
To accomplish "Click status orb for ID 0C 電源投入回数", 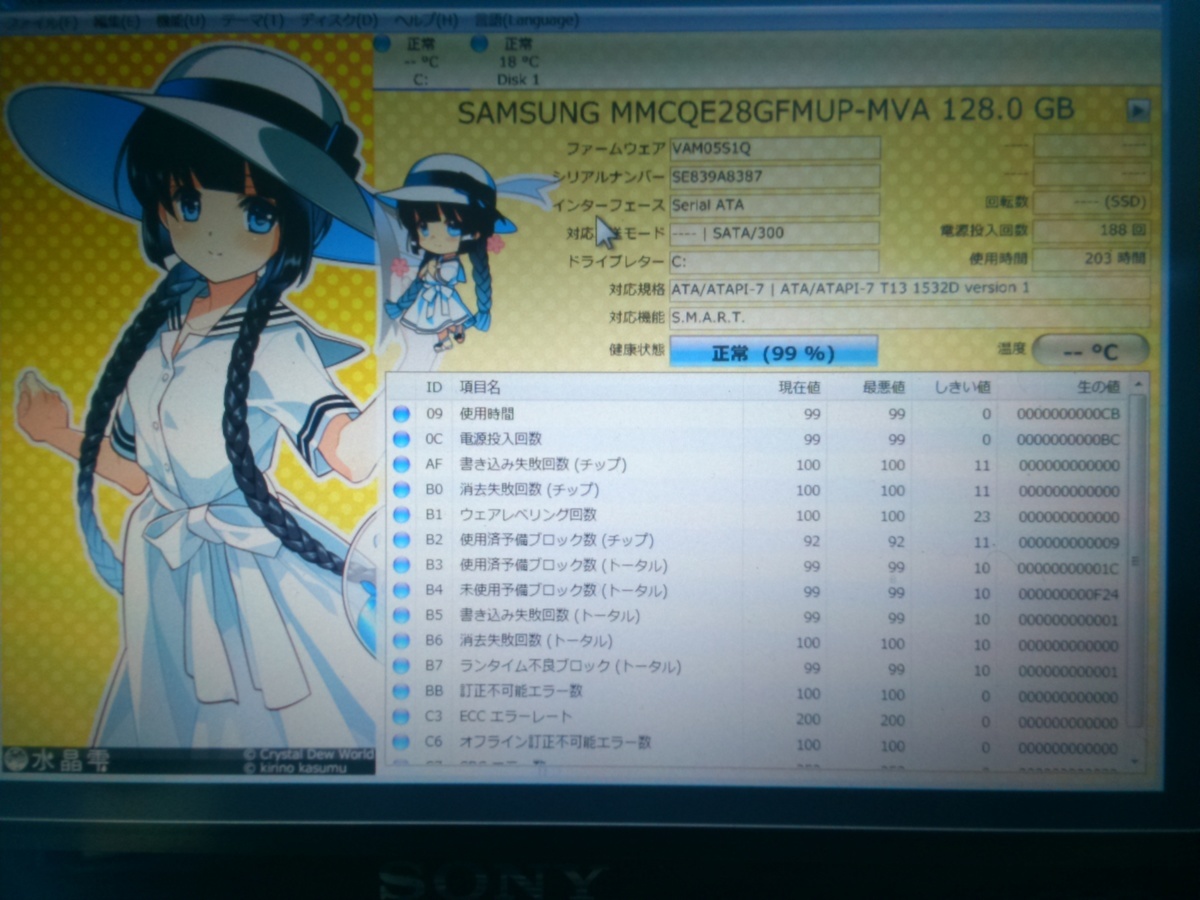I will click(x=402, y=439).
